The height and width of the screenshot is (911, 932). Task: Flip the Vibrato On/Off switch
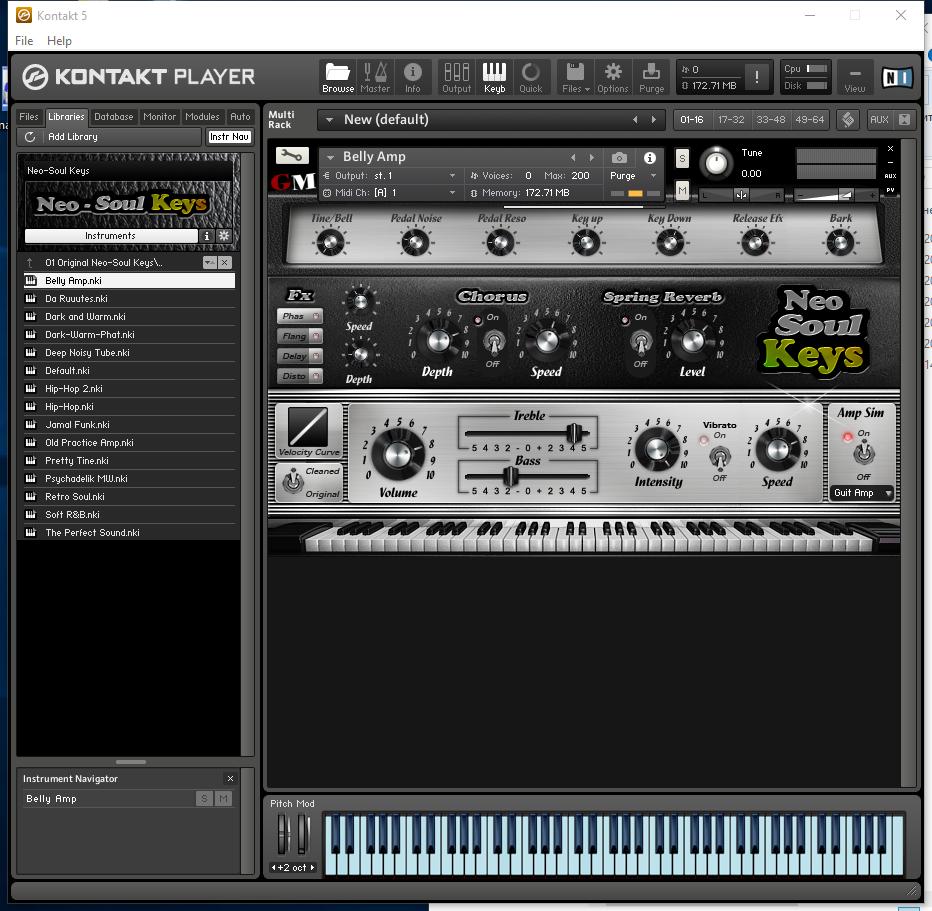720,457
